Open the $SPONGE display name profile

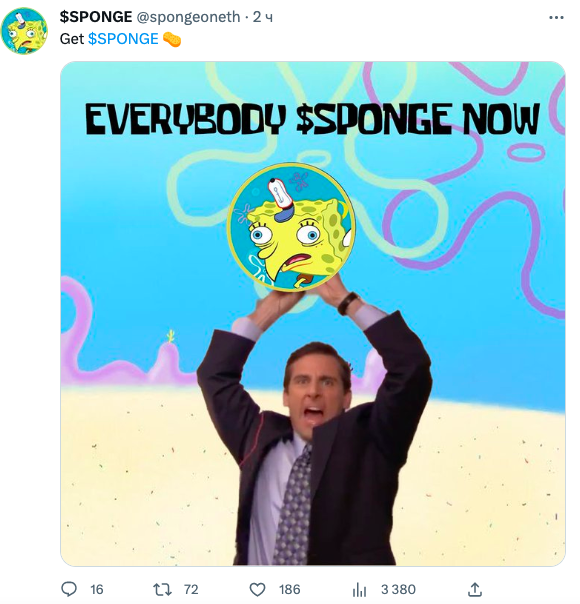tap(96, 17)
